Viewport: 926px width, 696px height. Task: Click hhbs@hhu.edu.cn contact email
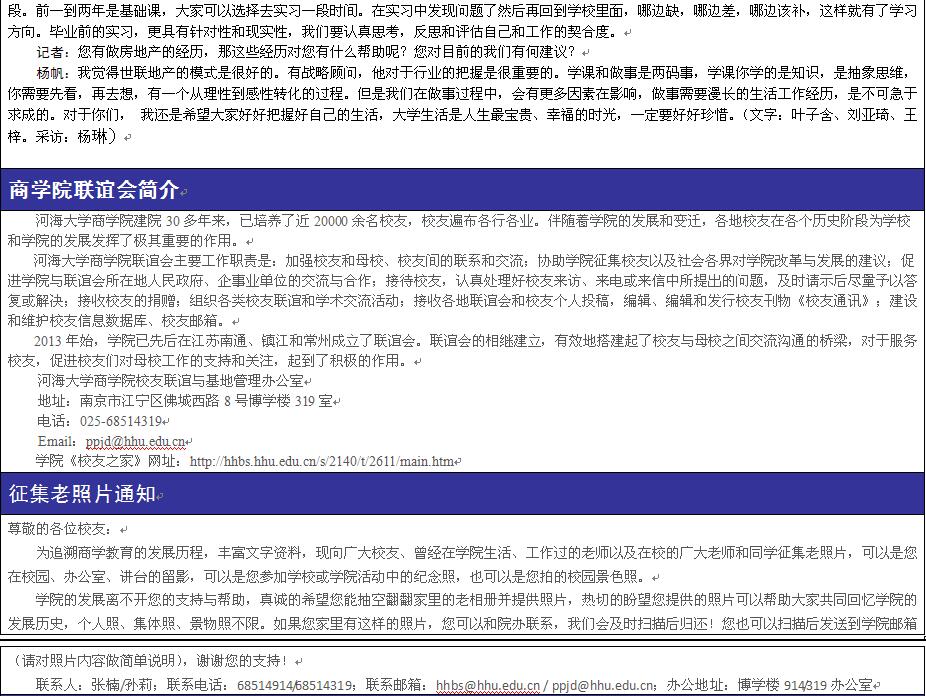click(x=488, y=685)
